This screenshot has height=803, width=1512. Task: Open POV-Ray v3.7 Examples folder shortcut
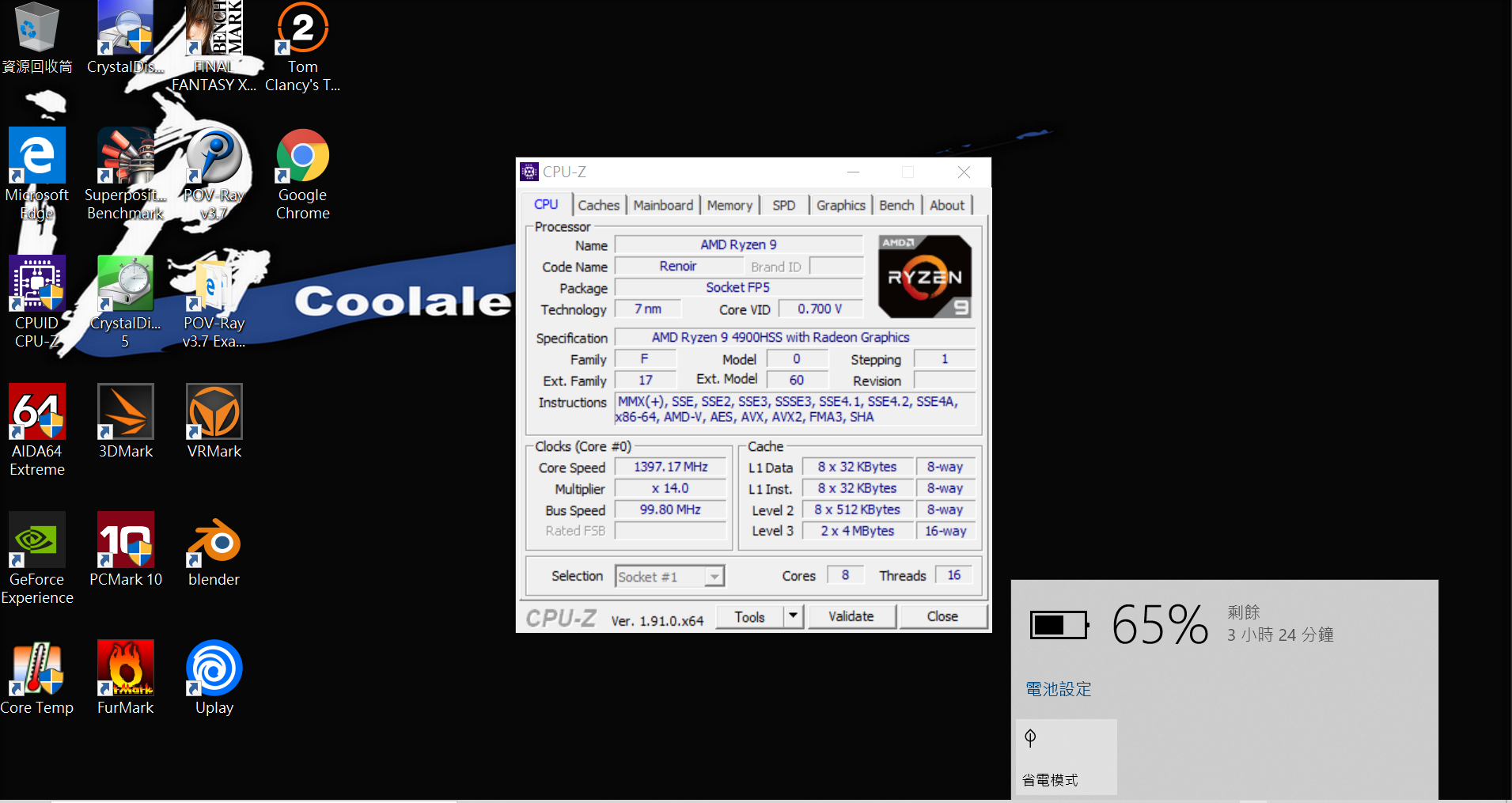click(214, 302)
